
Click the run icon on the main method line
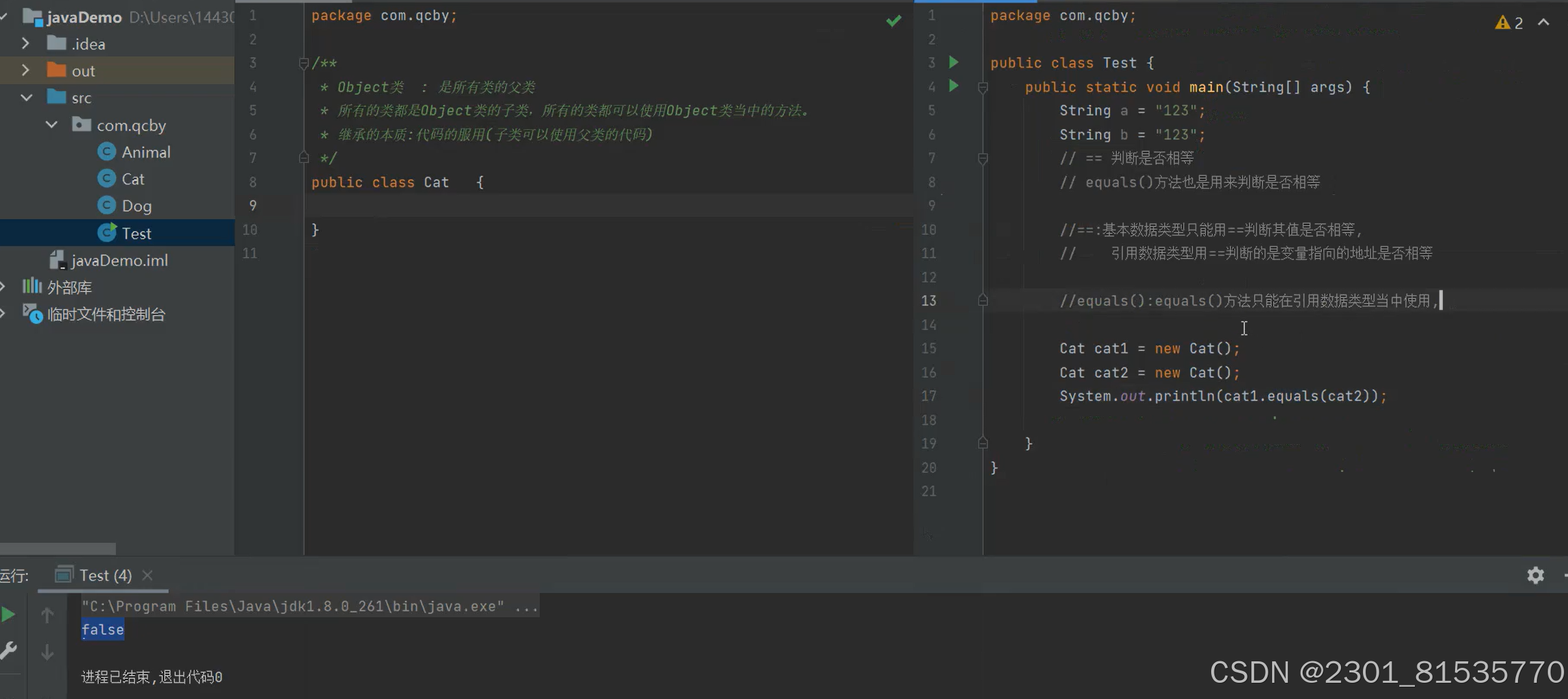(x=952, y=86)
